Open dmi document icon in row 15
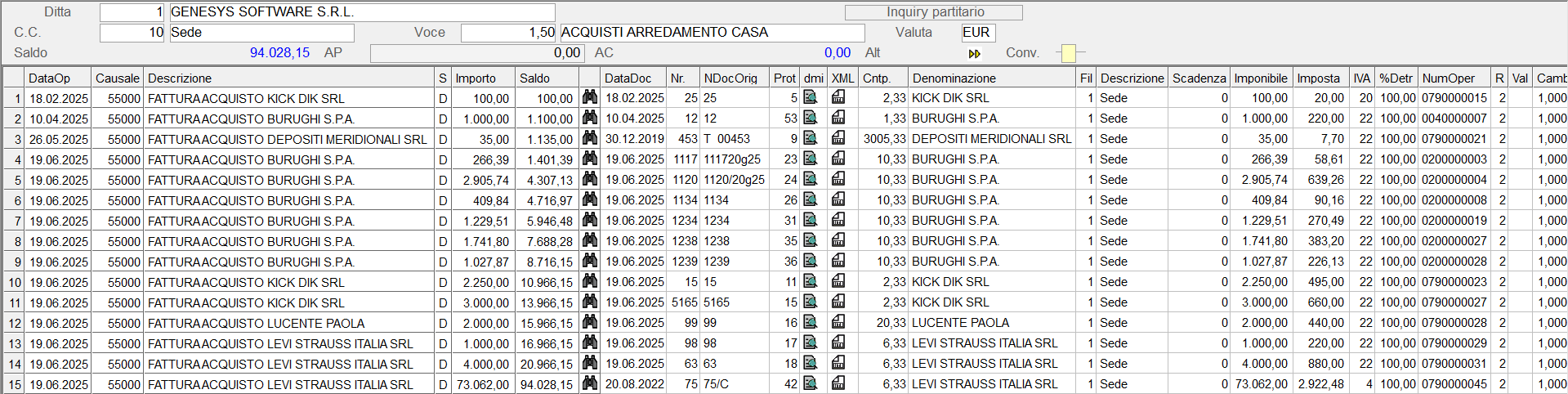The width and height of the screenshot is (1568, 394). point(811,383)
